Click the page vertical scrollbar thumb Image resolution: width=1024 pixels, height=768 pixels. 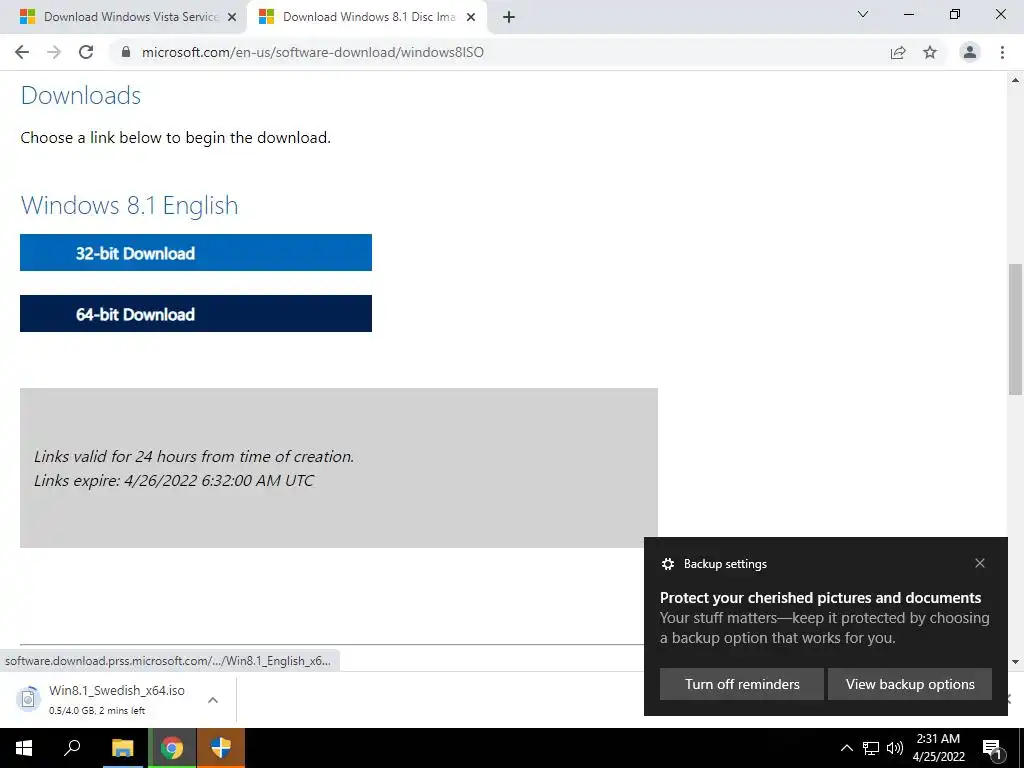click(x=1015, y=329)
